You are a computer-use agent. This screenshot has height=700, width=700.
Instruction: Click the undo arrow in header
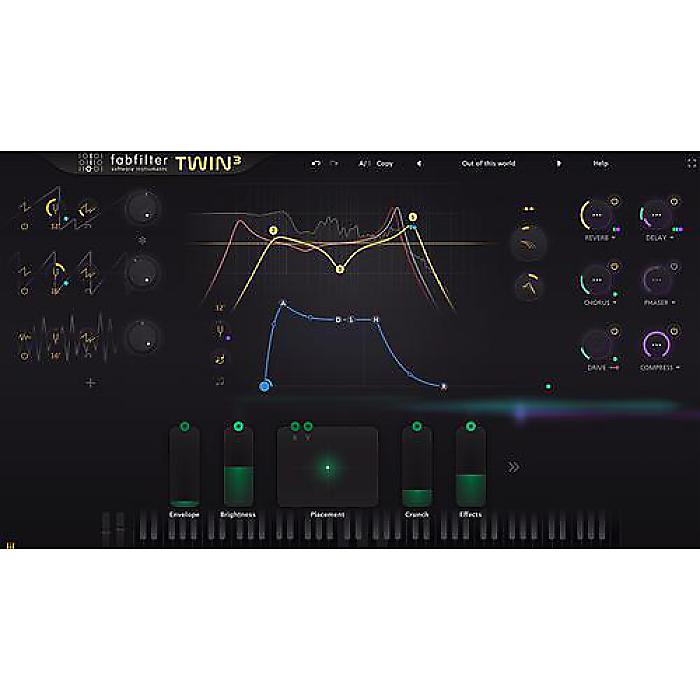316,164
